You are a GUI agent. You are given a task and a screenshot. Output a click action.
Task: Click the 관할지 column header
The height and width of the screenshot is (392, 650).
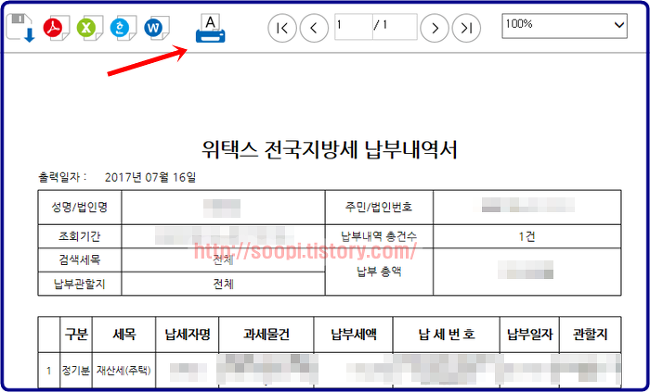point(590,334)
